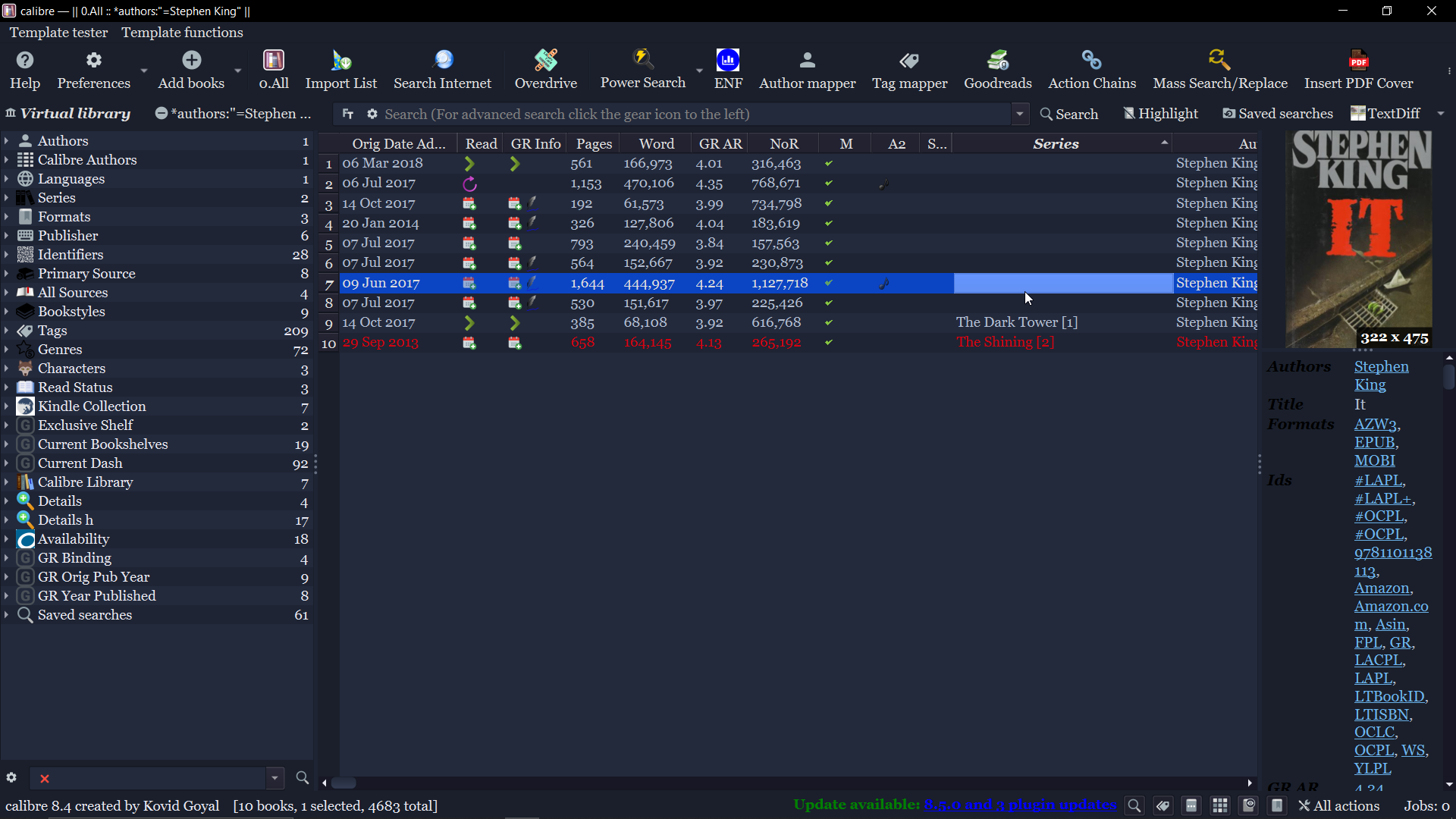Viewport: 1456px width, 819px height.
Task: Click the Overdrive toolbar icon
Action: click(545, 69)
